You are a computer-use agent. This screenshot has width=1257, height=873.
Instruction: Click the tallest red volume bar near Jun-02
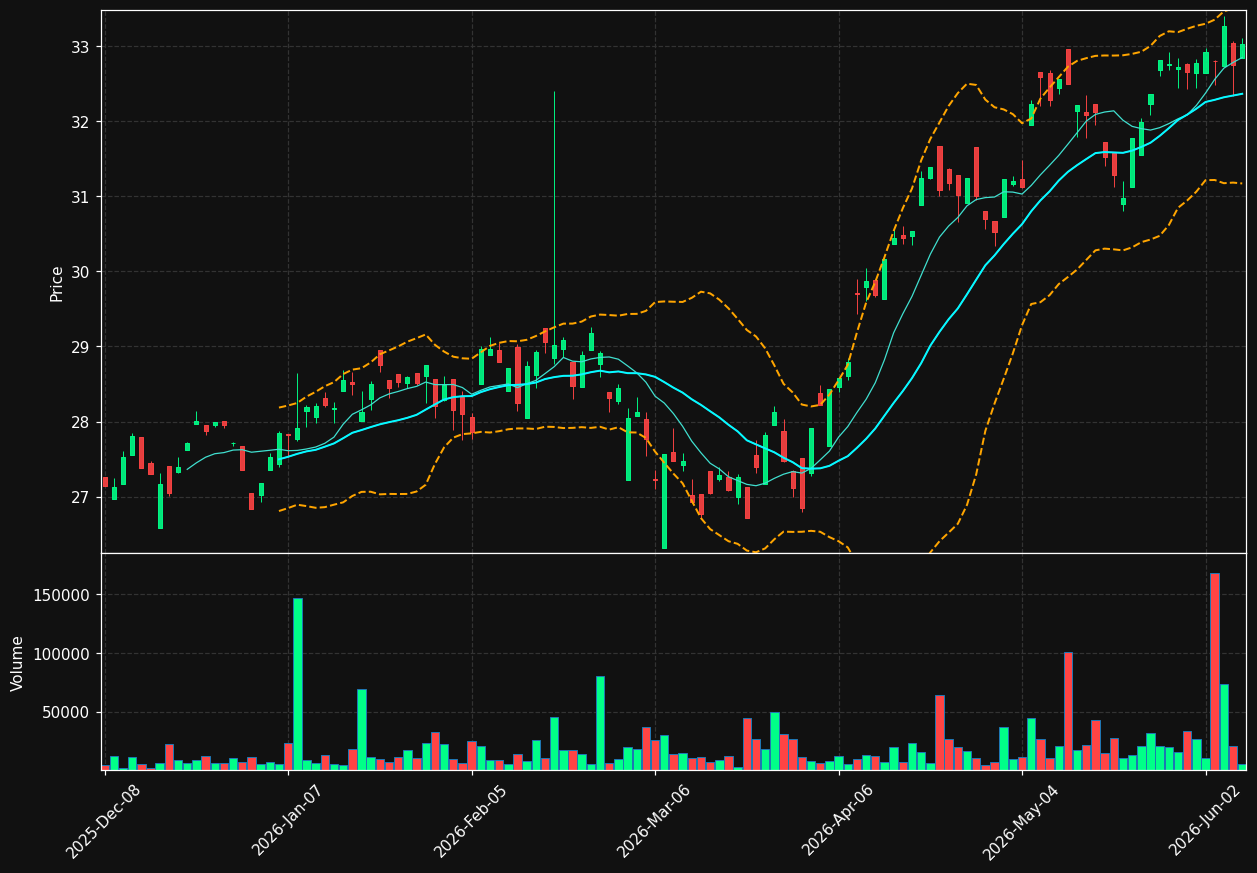coord(1215,671)
